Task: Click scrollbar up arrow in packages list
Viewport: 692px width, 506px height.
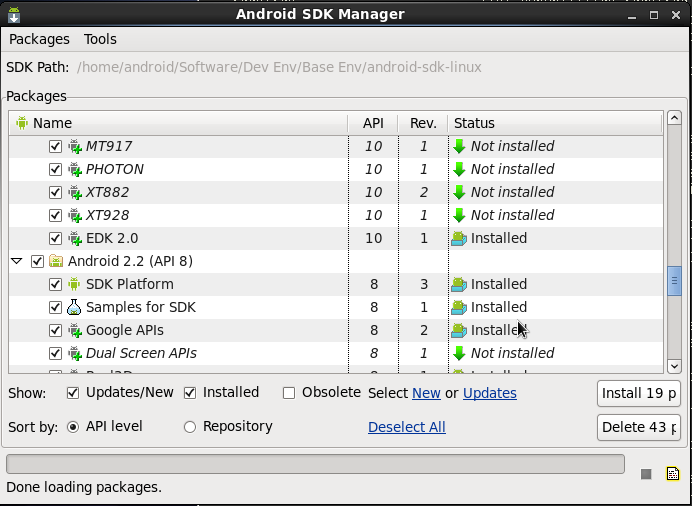Action: coord(674,118)
